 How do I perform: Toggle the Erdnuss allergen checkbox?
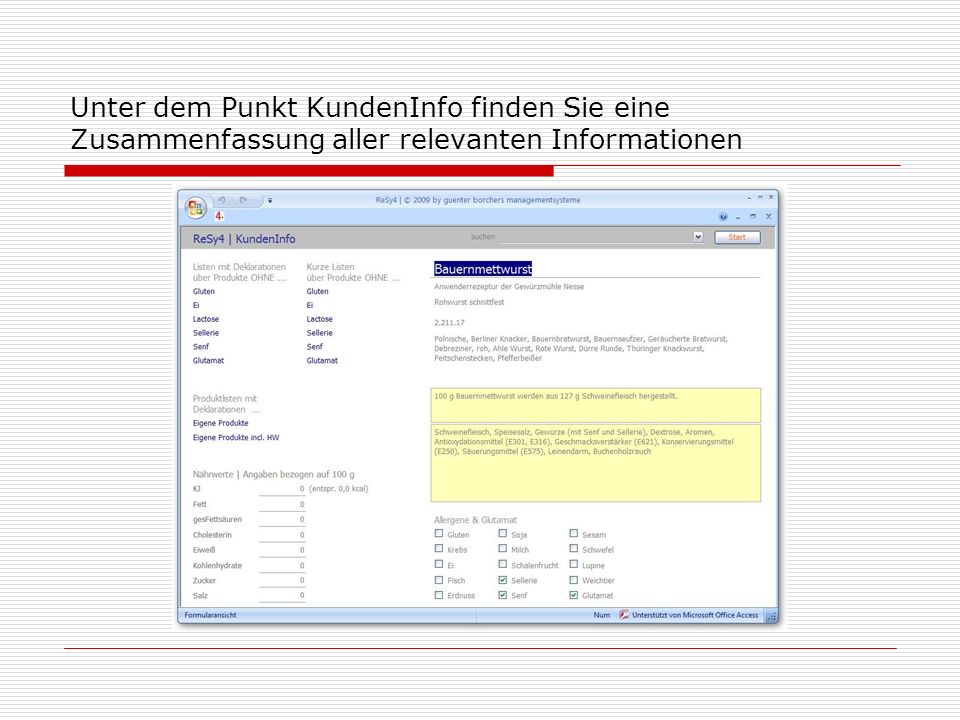(439, 595)
